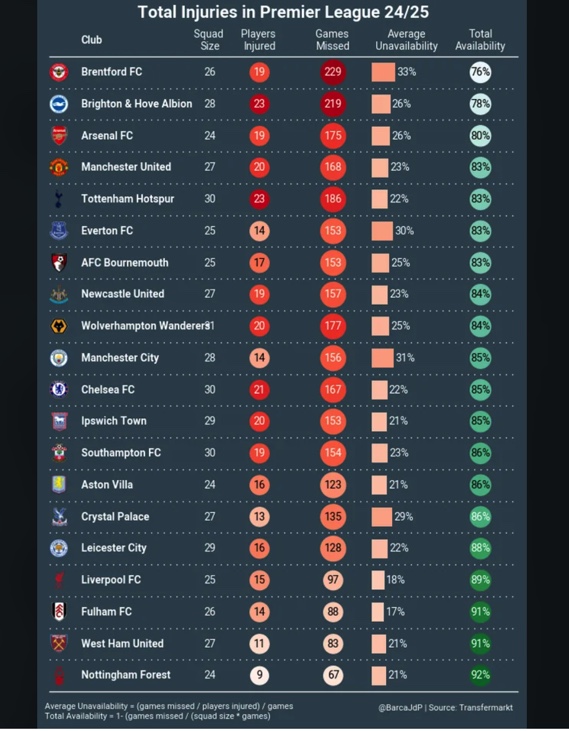Click Brentford's 229 games missed bubble
The width and height of the screenshot is (569, 731).
pos(333,72)
